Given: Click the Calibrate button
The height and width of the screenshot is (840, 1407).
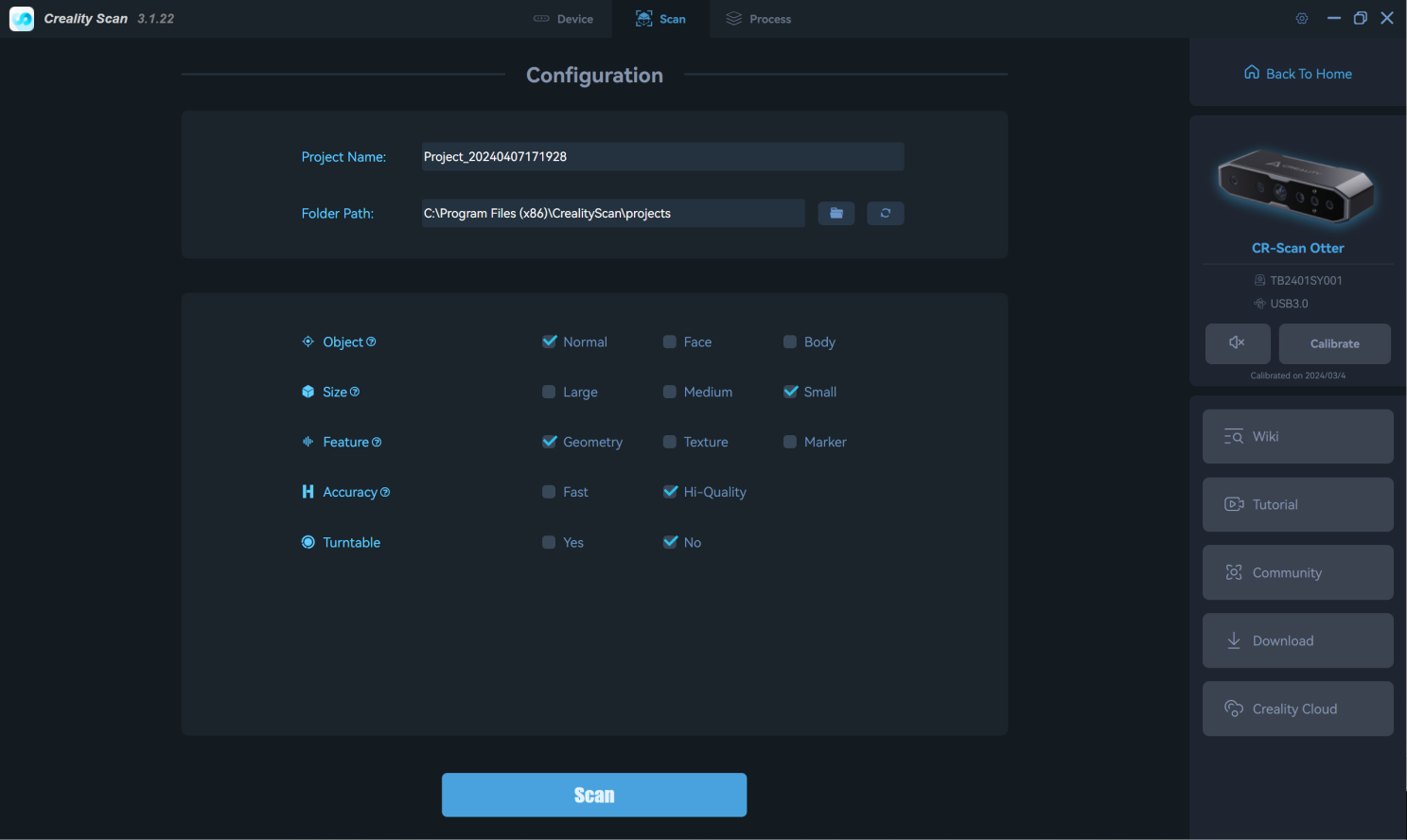Looking at the screenshot, I should pos(1335,343).
